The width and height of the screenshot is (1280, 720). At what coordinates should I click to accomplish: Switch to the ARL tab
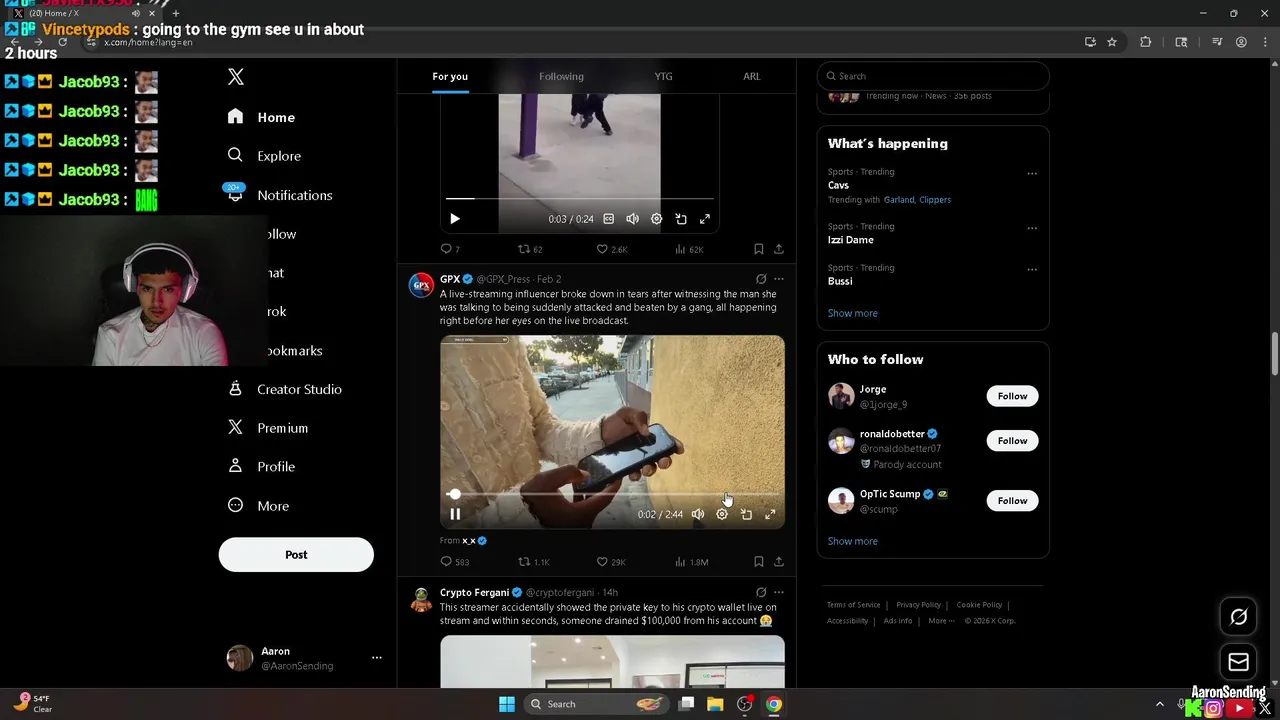[x=752, y=76]
